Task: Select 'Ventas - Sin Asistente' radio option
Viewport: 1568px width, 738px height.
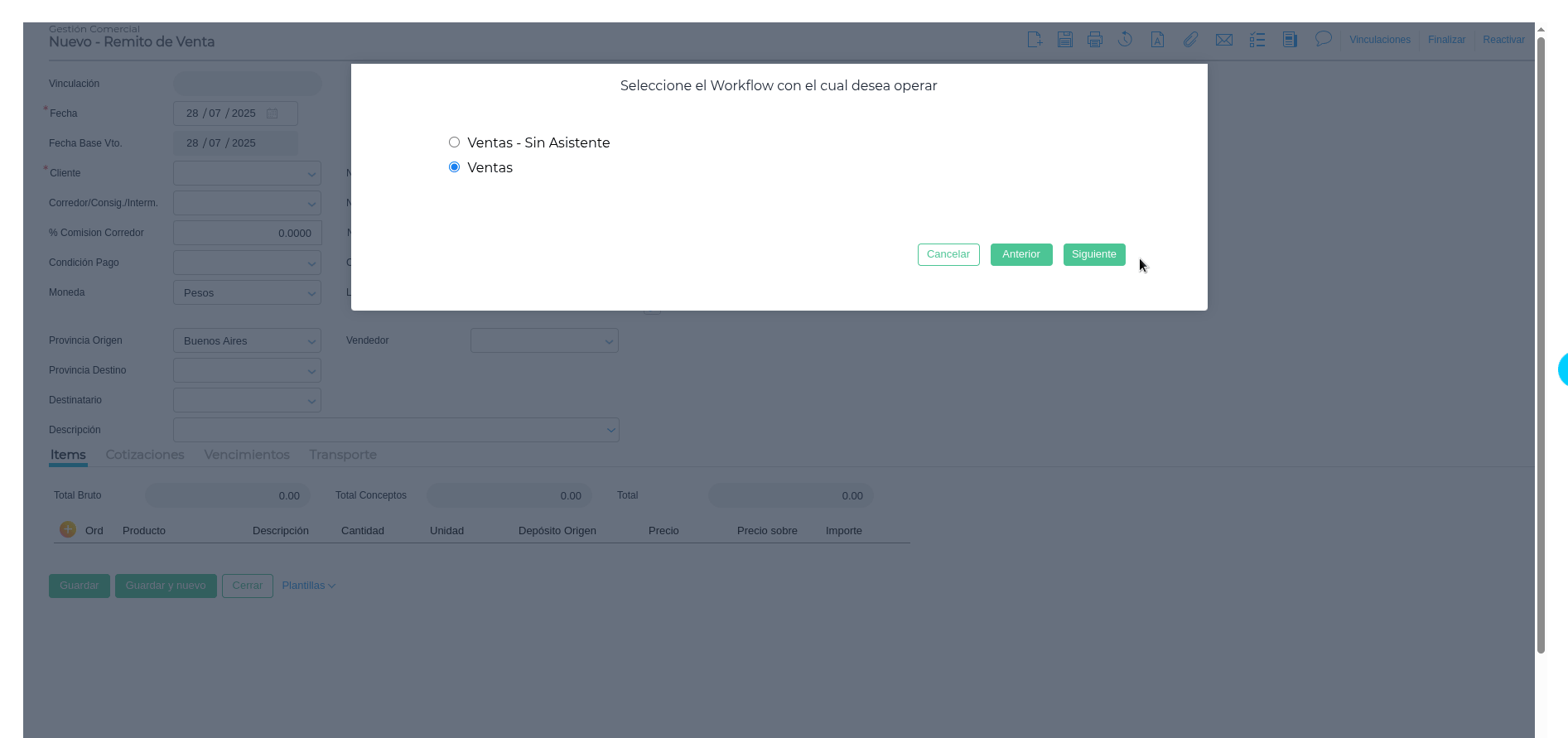Action: [454, 142]
